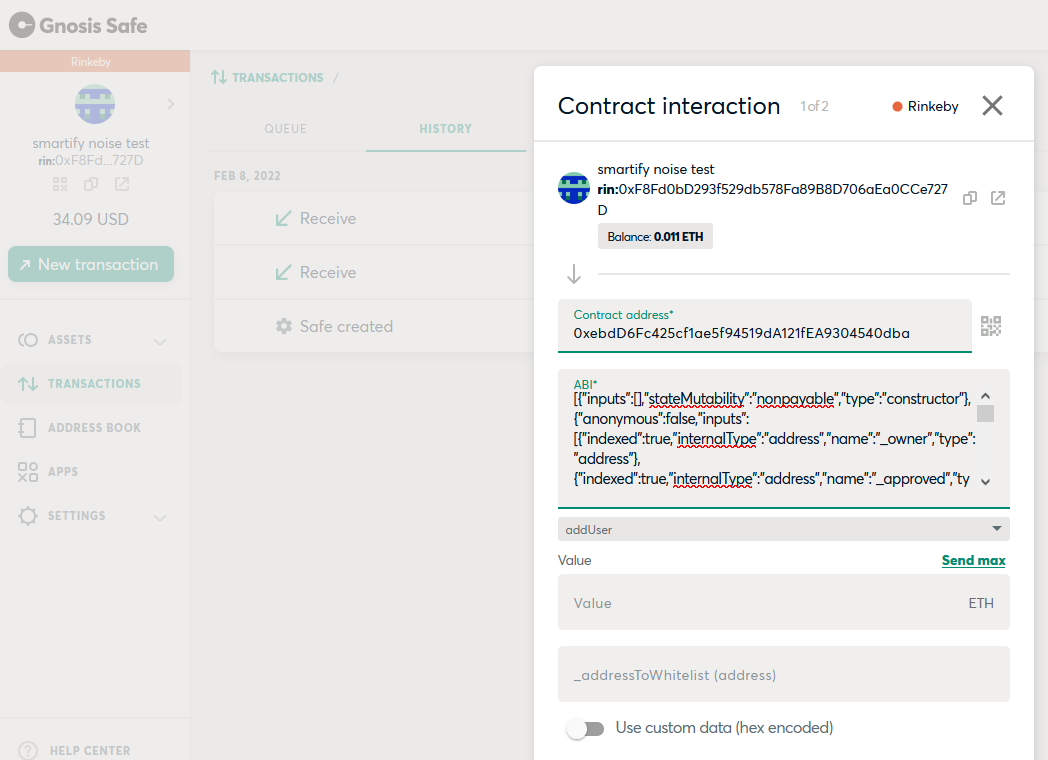The width and height of the screenshot is (1048, 760).
Task: Click the ABI scrollbar thumb
Action: point(985,414)
